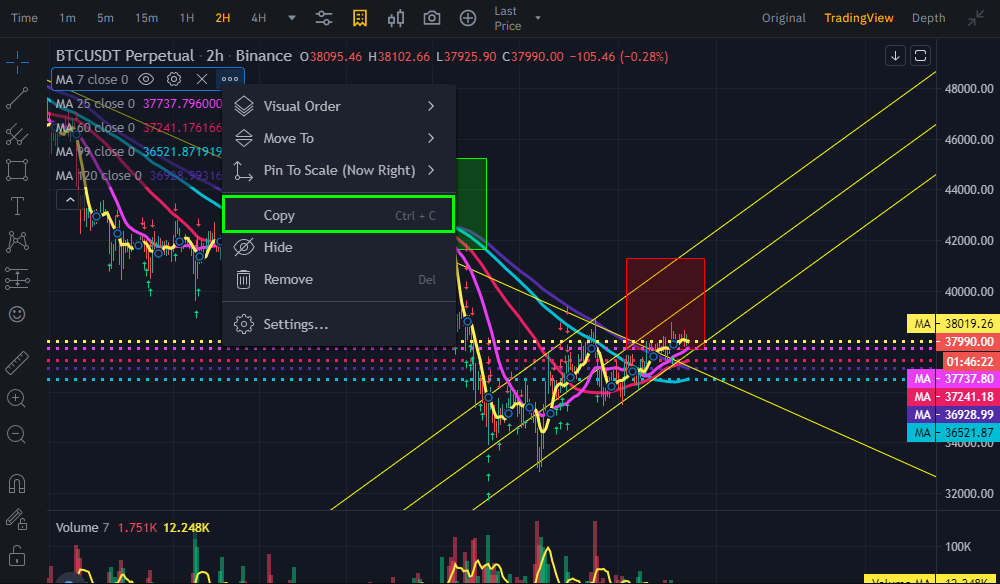This screenshot has width=1000, height=584.
Task: Toggle stay in drawing mode pencil-lock
Action: 17,520
